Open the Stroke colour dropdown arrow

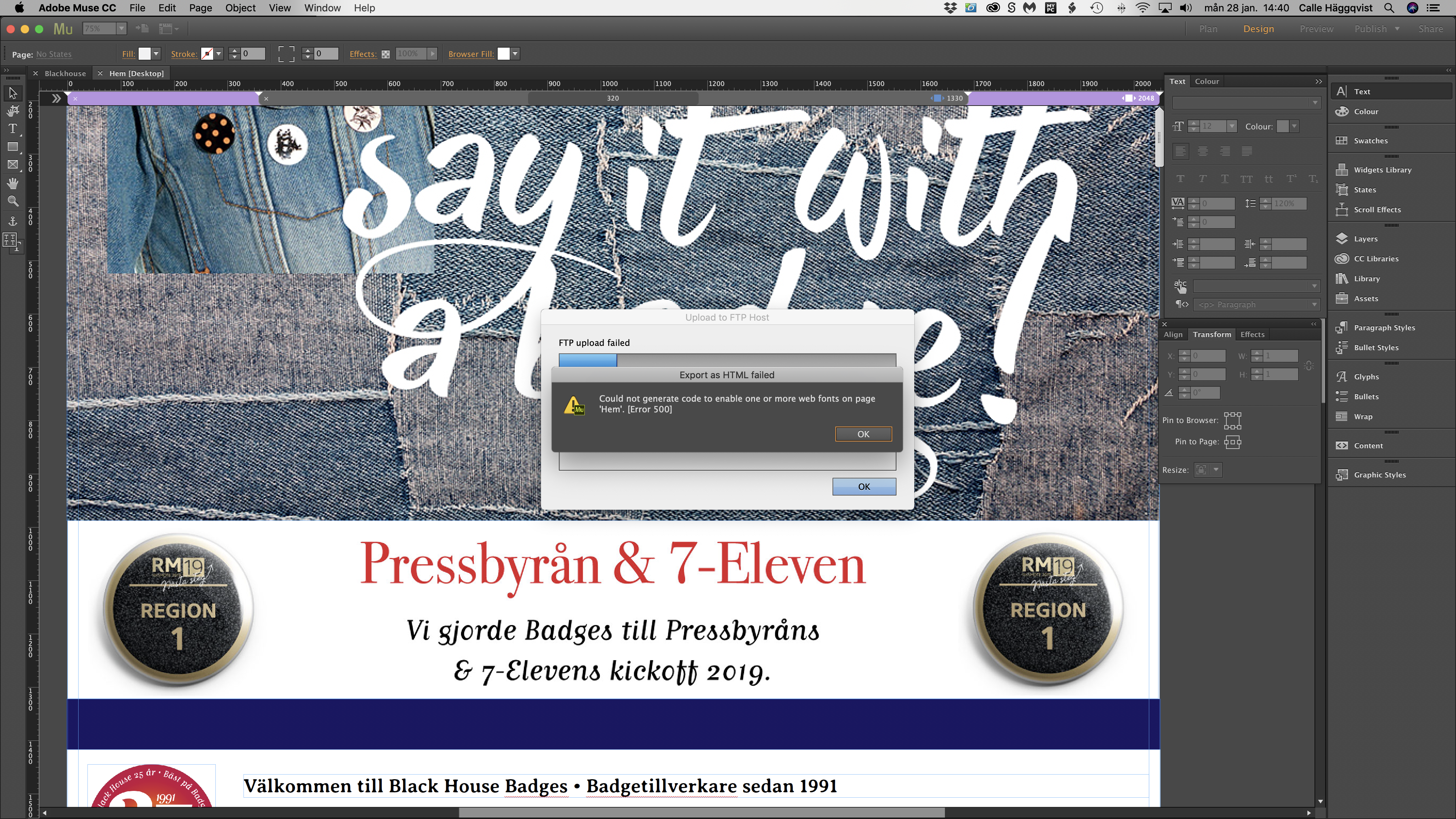click(x=219, y=54)
